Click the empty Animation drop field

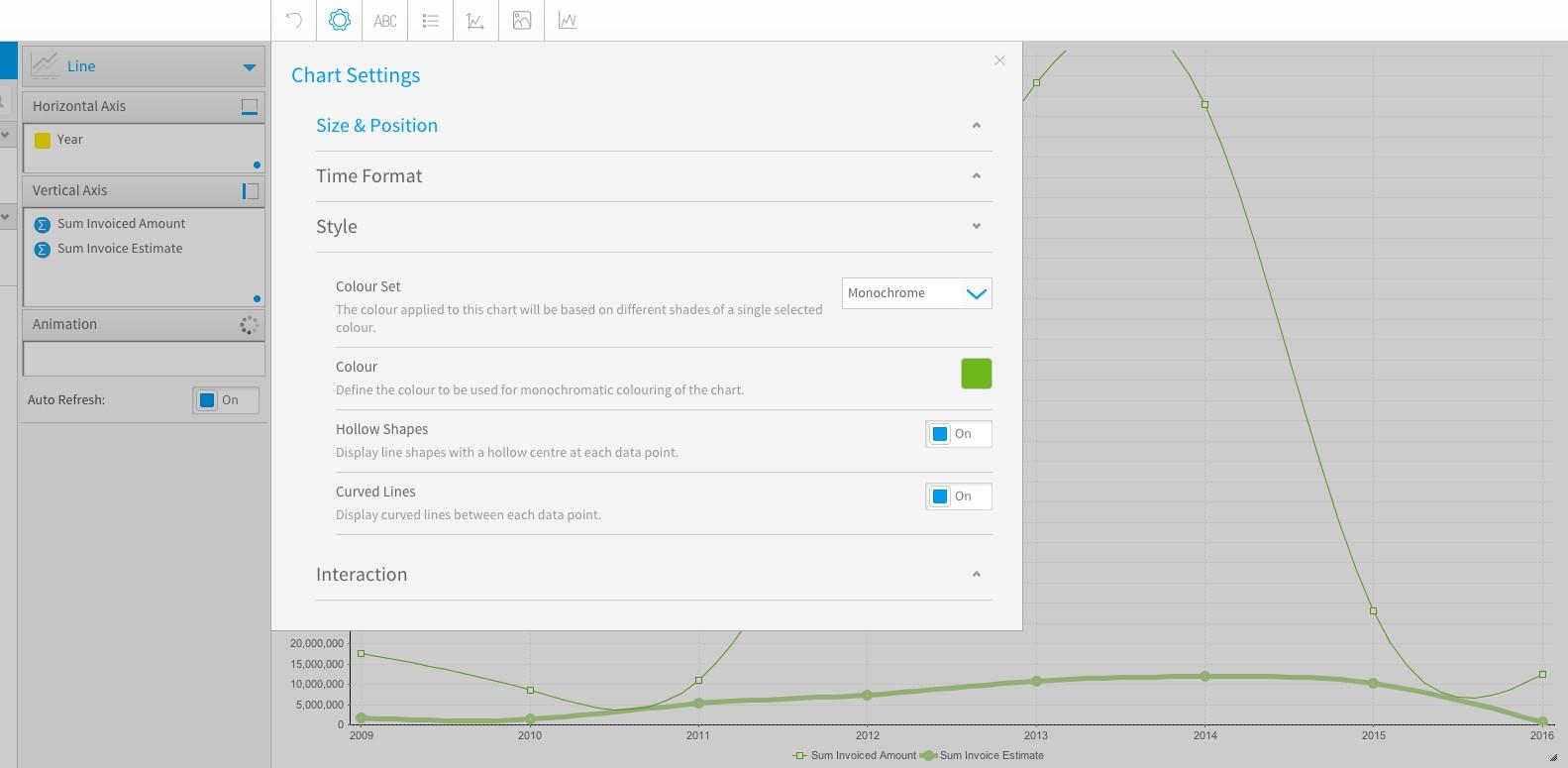(144, 358)
